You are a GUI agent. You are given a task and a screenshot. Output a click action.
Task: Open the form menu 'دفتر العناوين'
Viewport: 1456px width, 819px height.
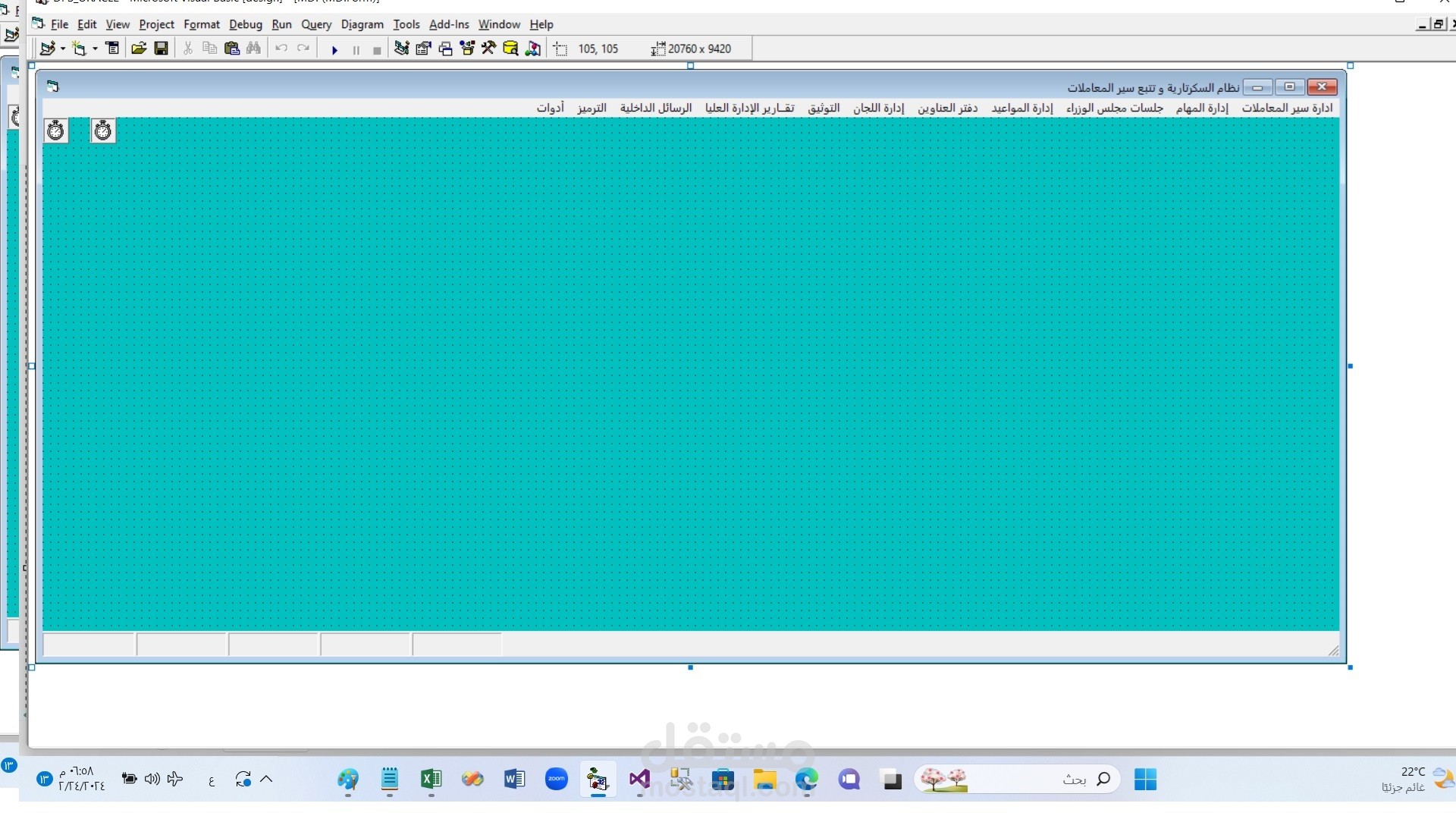click(948, 108)
